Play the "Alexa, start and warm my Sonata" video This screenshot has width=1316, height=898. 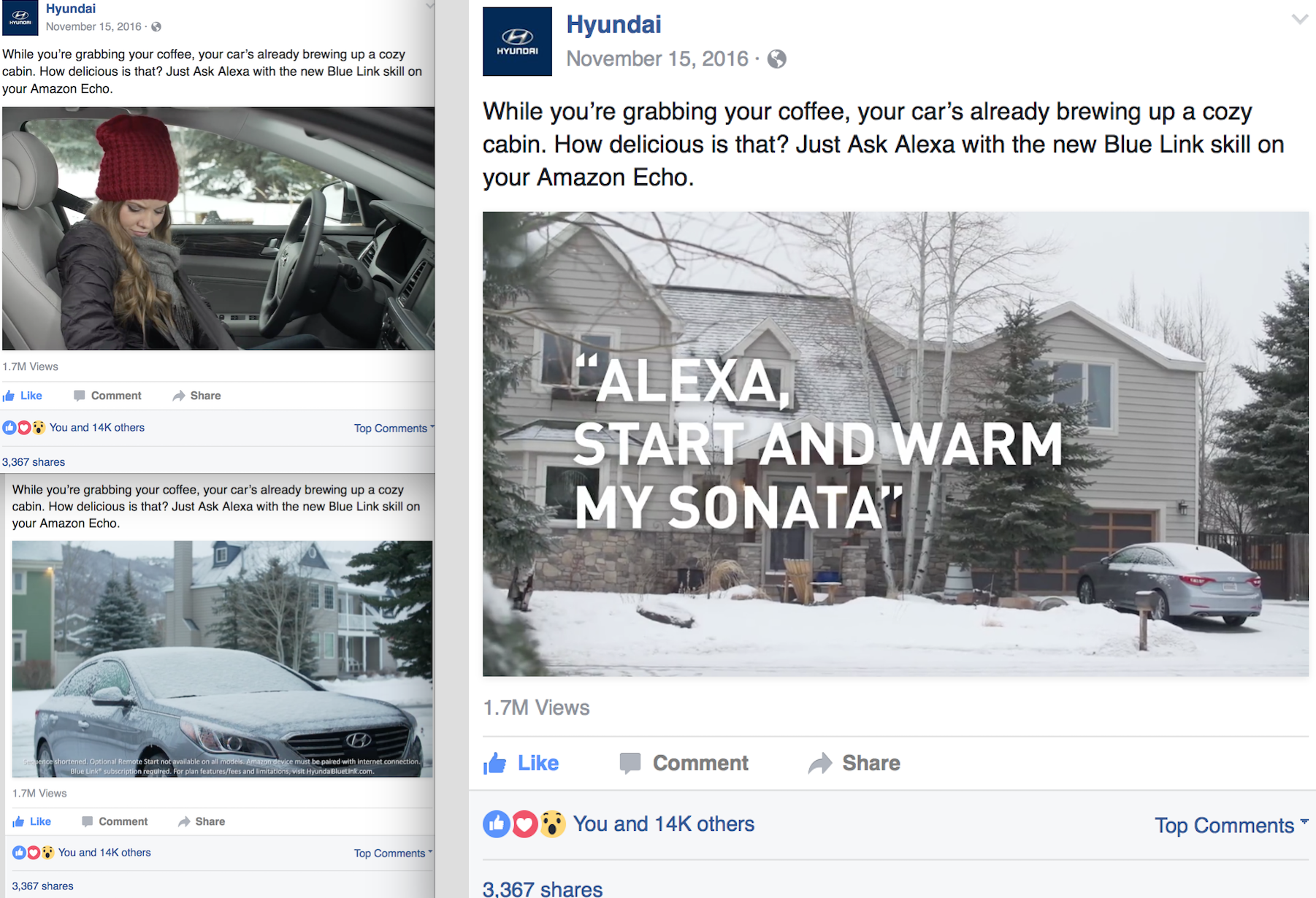[x=895, y=444]
